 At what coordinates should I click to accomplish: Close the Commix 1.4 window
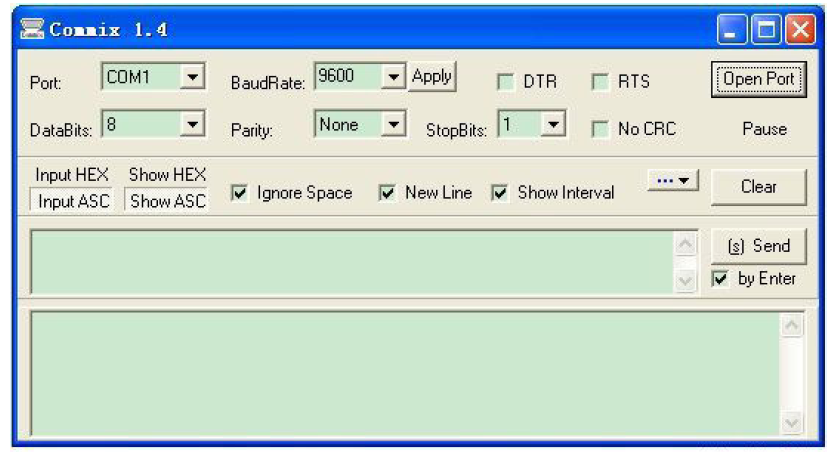click(801, 30)
